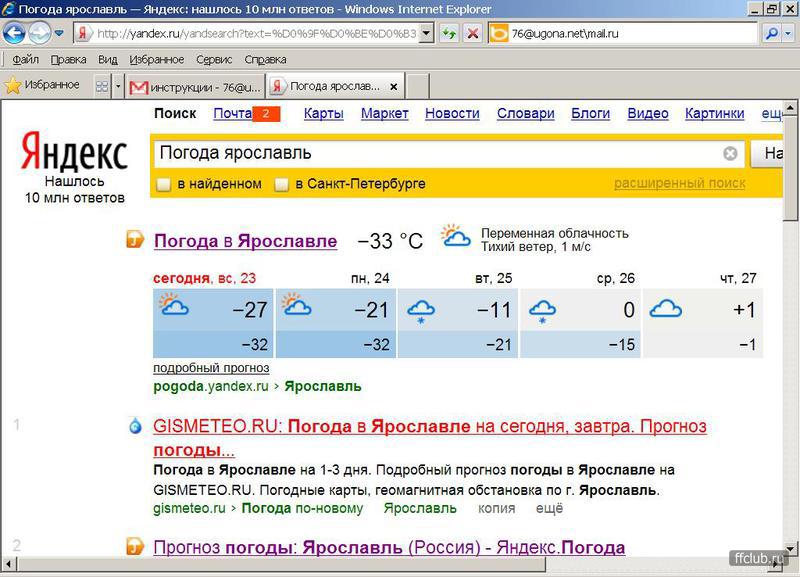Image resolution: width=800 pixels, height=577 pixels.
Task: Open the Gismeteo копия cached link
Action: 496,509
